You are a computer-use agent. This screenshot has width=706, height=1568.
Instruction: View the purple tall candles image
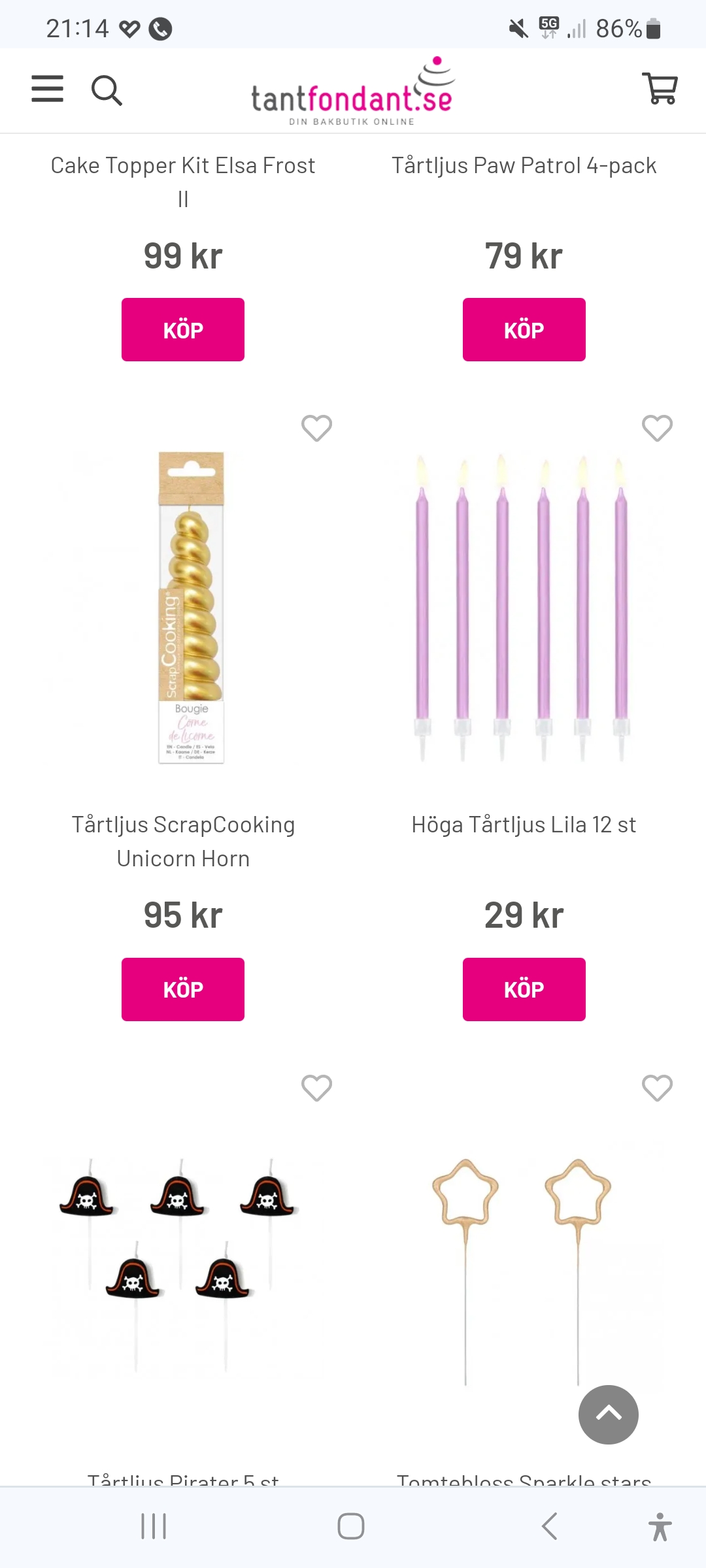tap(523, 608)
